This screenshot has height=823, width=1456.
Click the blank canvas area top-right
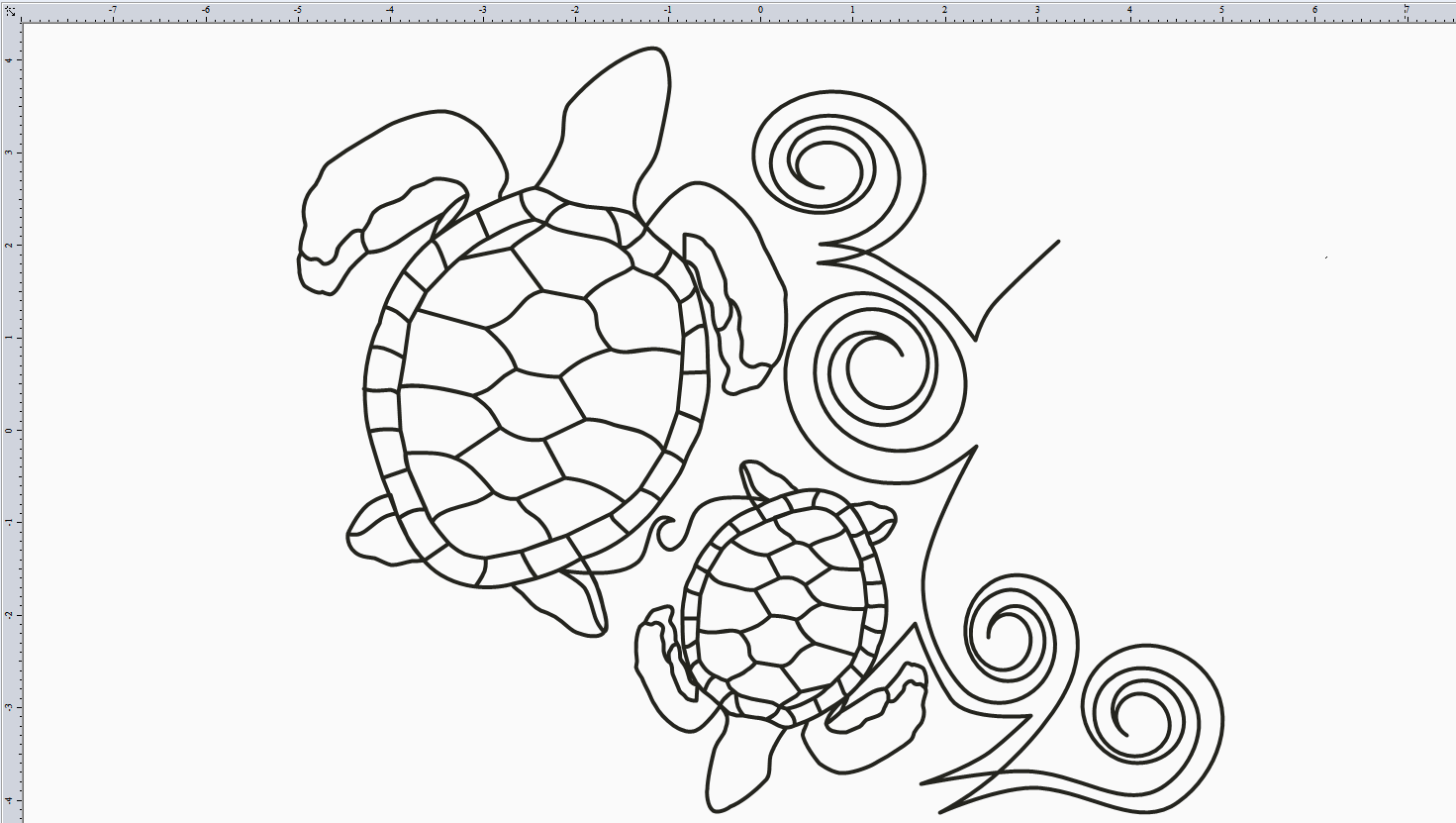pyautogui.click(x=1237, y=119)
